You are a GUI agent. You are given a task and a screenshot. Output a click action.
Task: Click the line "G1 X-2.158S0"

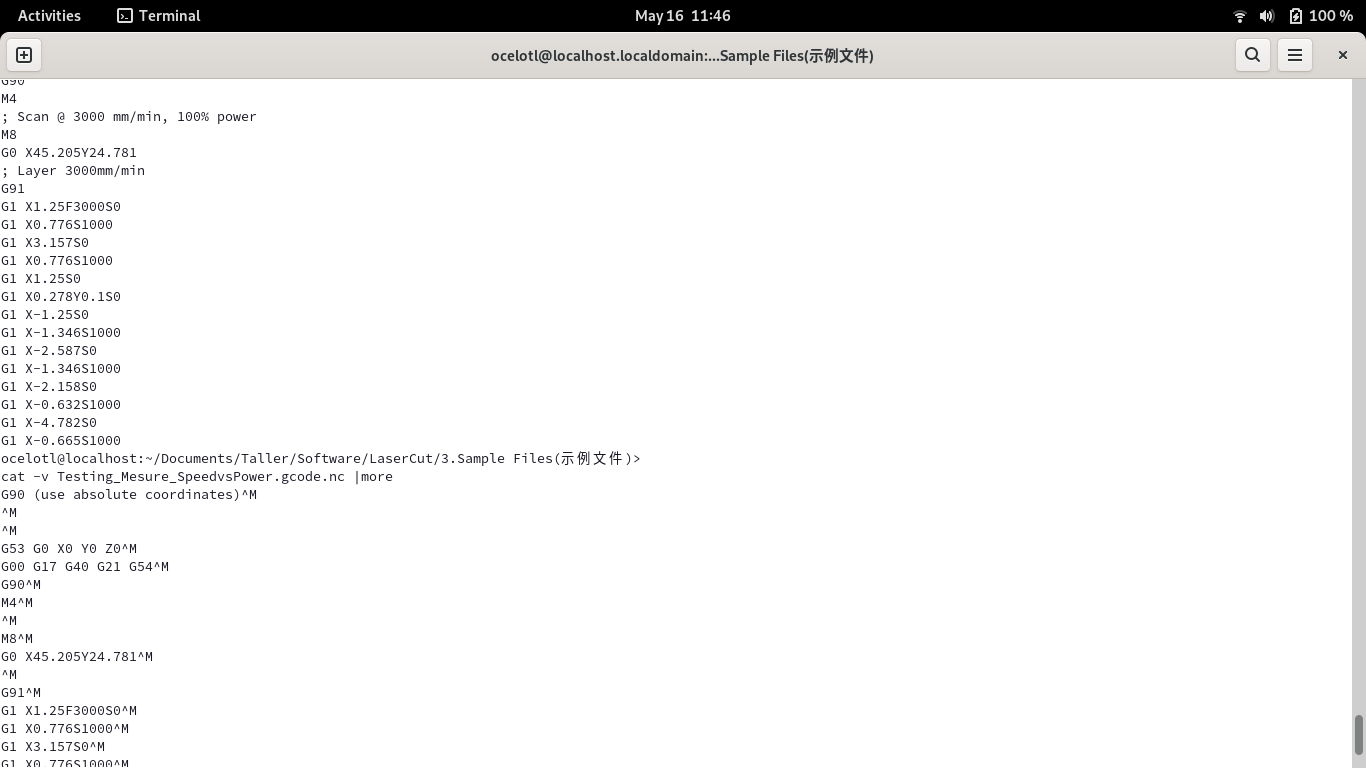point(49,387)
